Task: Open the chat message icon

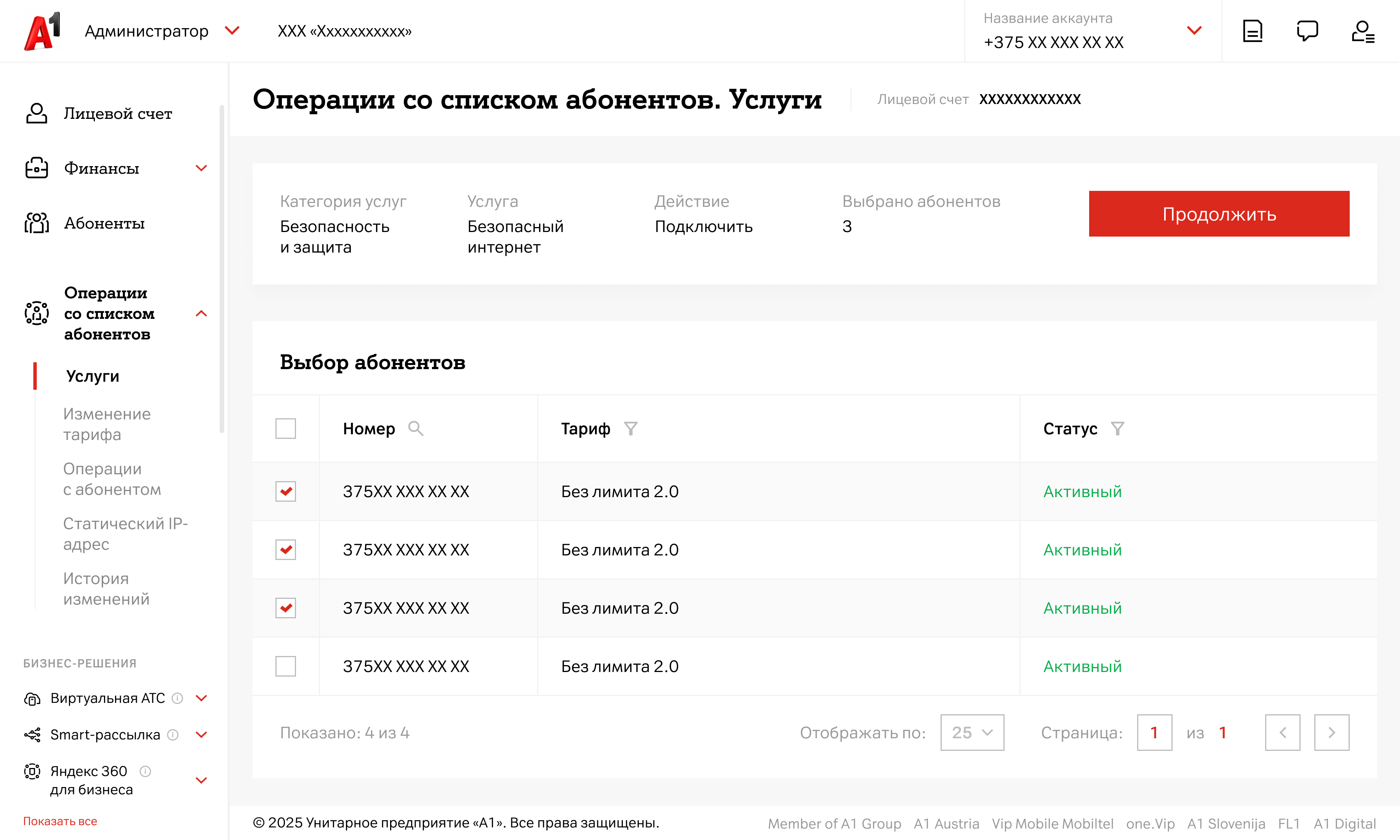Action: (1307, 31)
